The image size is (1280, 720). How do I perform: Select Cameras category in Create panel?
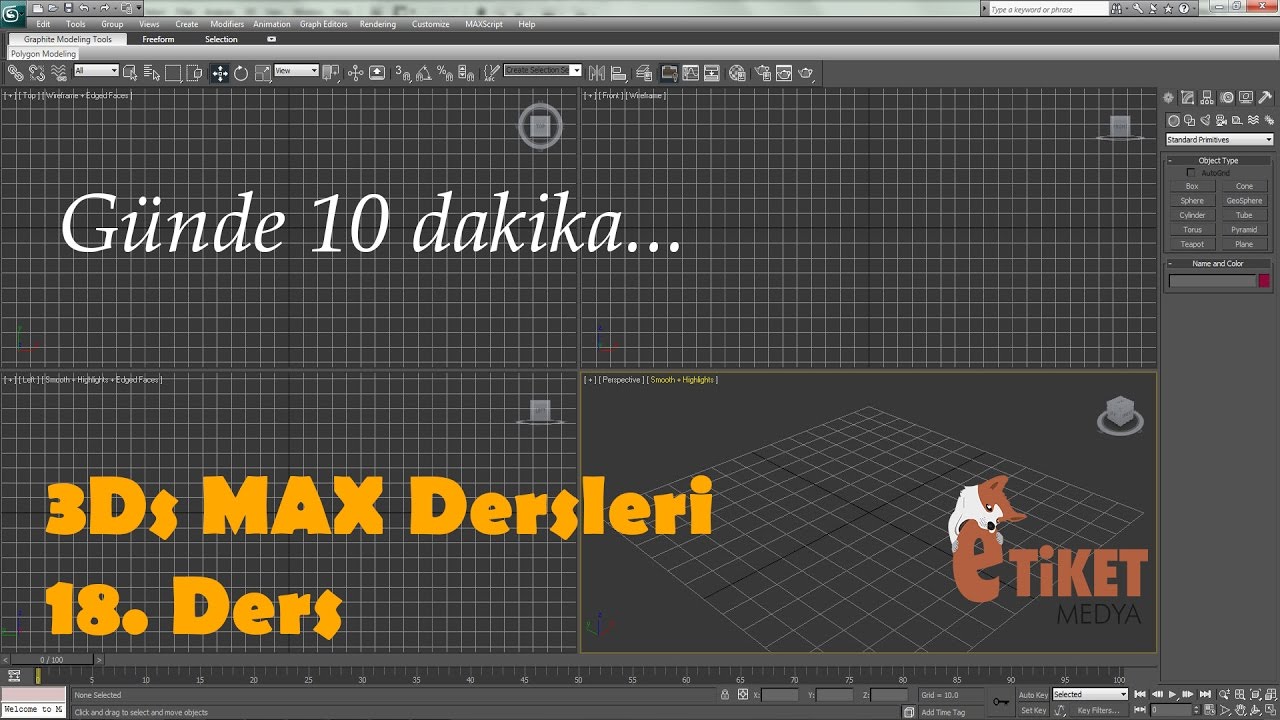[1220, 120]
